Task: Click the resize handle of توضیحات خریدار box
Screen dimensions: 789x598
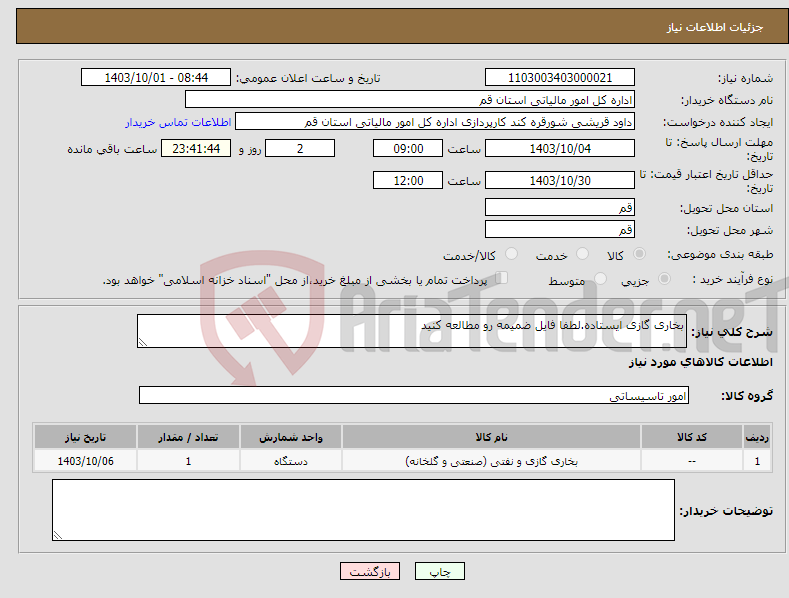Action: pyautogui.click(x=57, y=536)
